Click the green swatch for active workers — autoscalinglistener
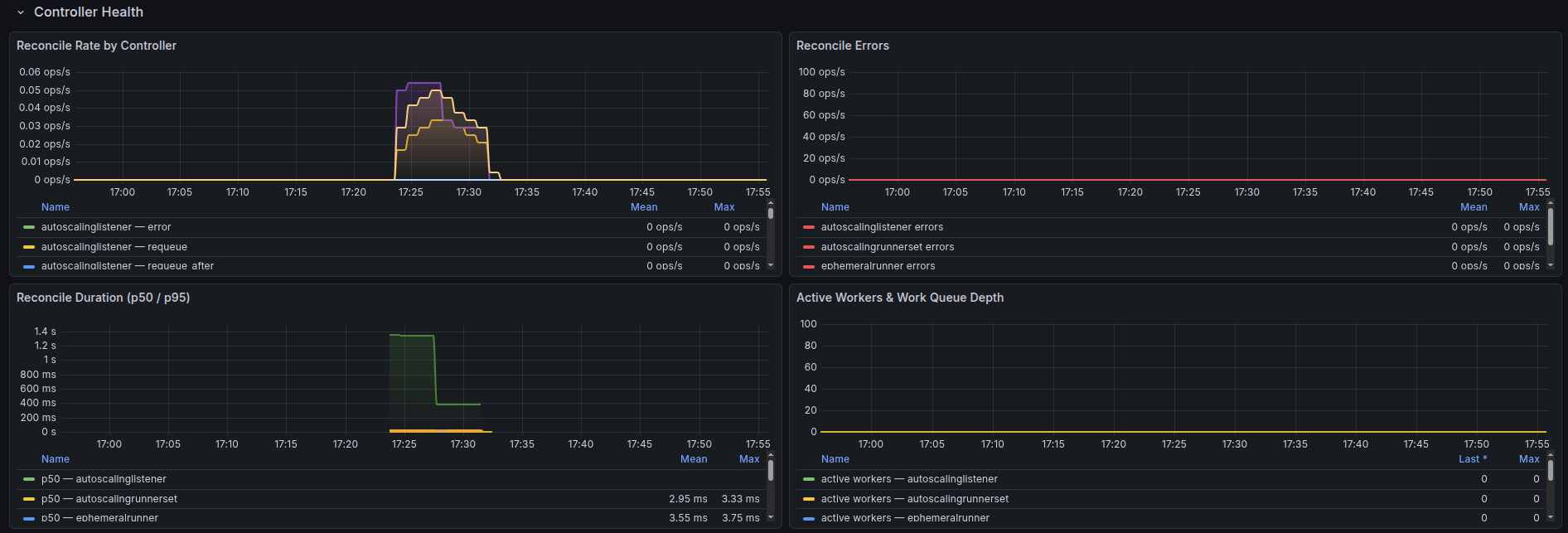1568x533 pixels. click(809, 479)
